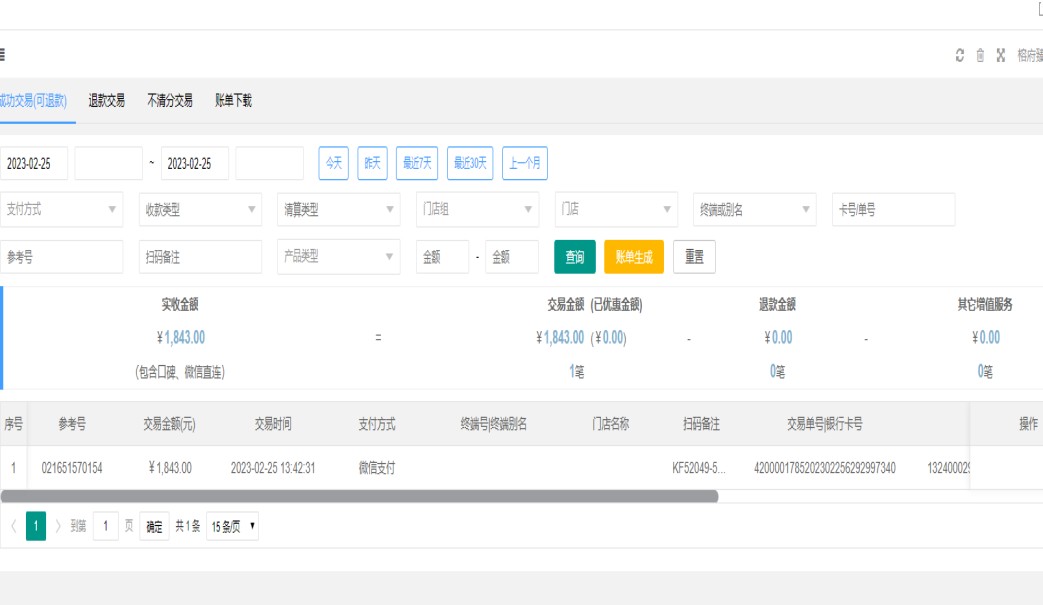Toggle fullscreen with the expand icon
Viewport: 1043px width, 605px height.
[x=1000, y=56]
